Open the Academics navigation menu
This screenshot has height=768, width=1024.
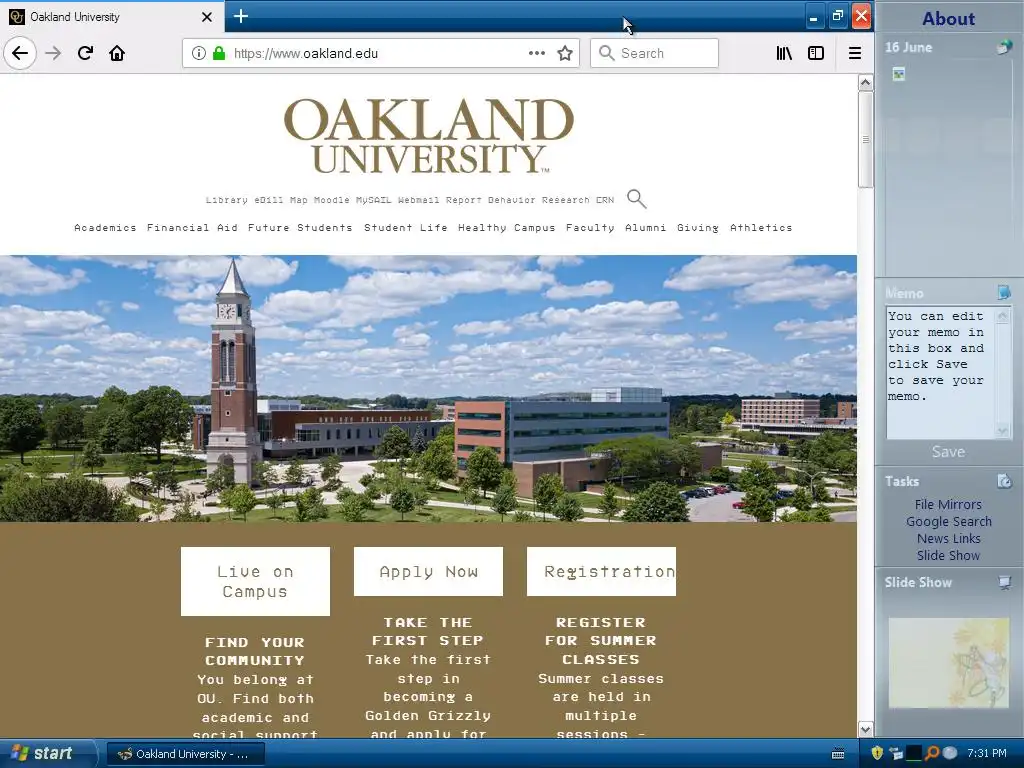[x=105, y=227]
